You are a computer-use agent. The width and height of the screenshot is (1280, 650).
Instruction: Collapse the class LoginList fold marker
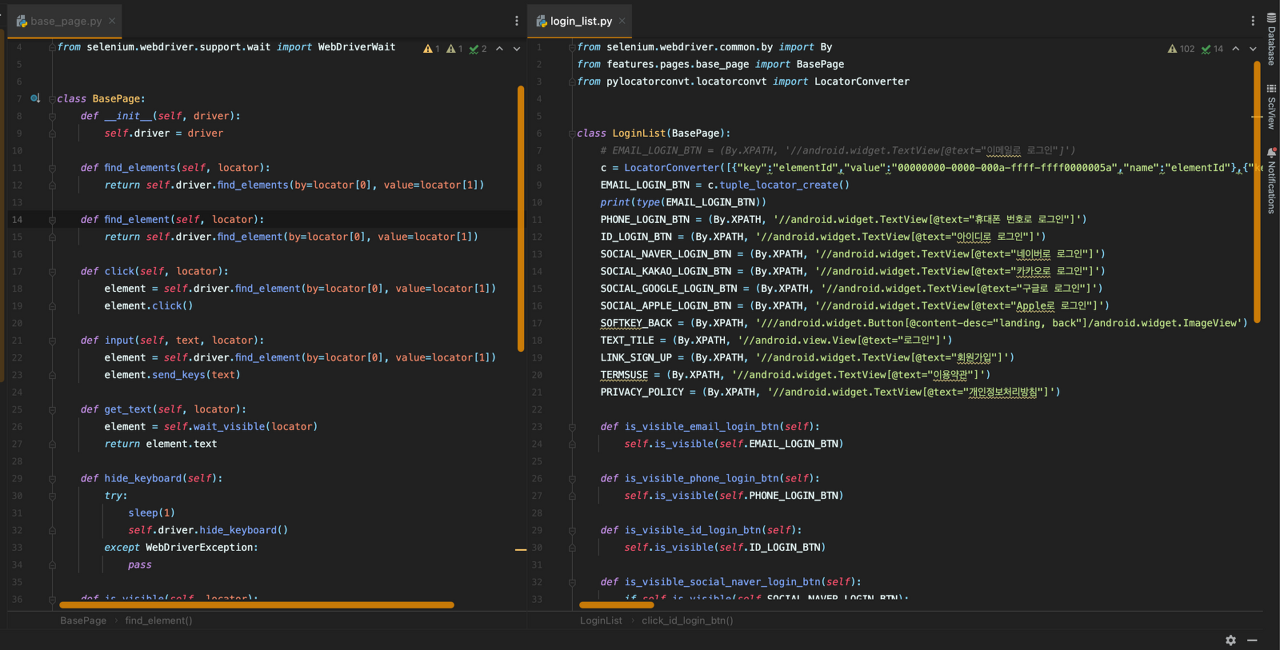pos(572,133)
